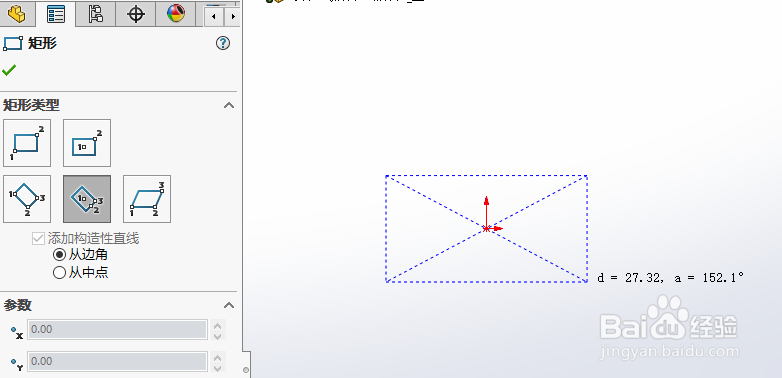Screen dimensions: 782x378
Task: Open the FeatureManager design tree tab
Action: (16, 13)
